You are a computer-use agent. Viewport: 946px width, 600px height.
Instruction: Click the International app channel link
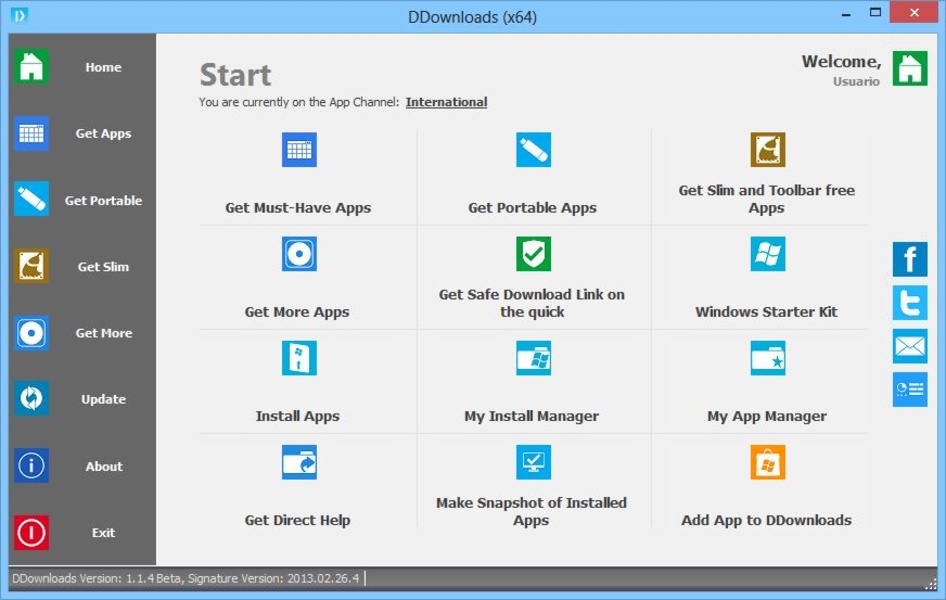coord(446,102)
